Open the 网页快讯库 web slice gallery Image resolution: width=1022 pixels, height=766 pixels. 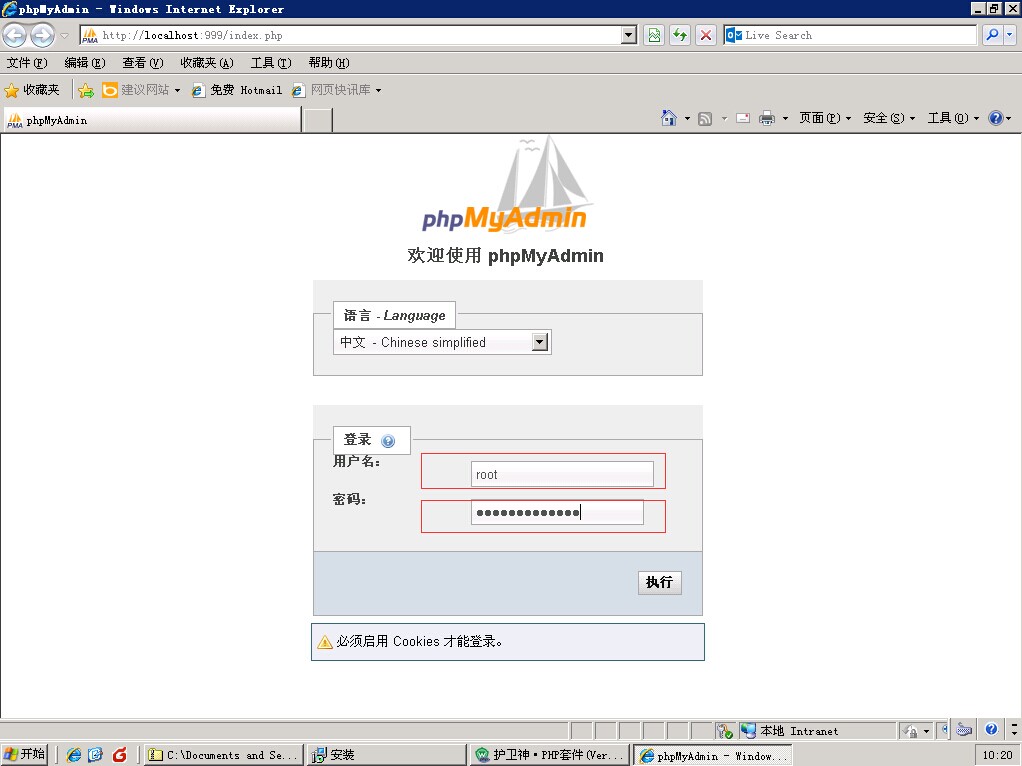[336, 90]
